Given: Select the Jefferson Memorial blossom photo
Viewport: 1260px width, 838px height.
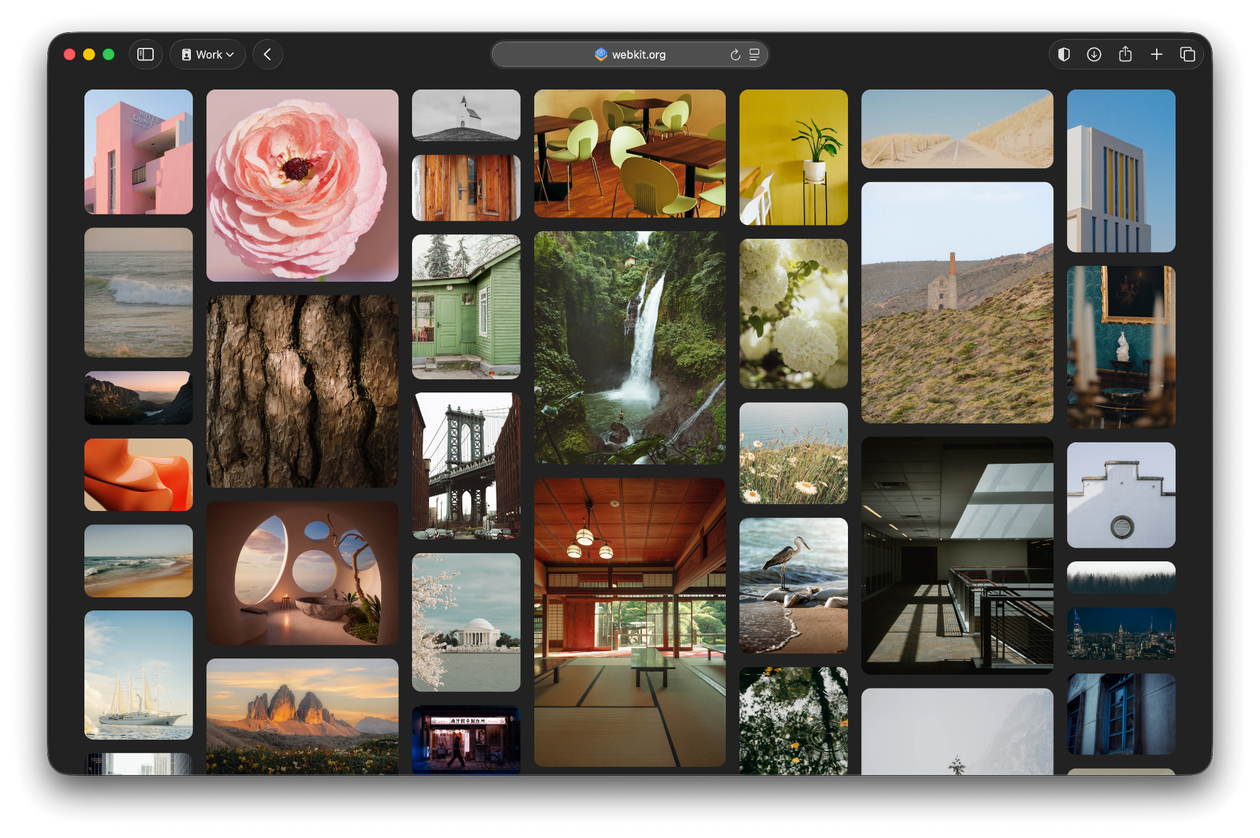Looking at the screenshot, I should (466, 622).
